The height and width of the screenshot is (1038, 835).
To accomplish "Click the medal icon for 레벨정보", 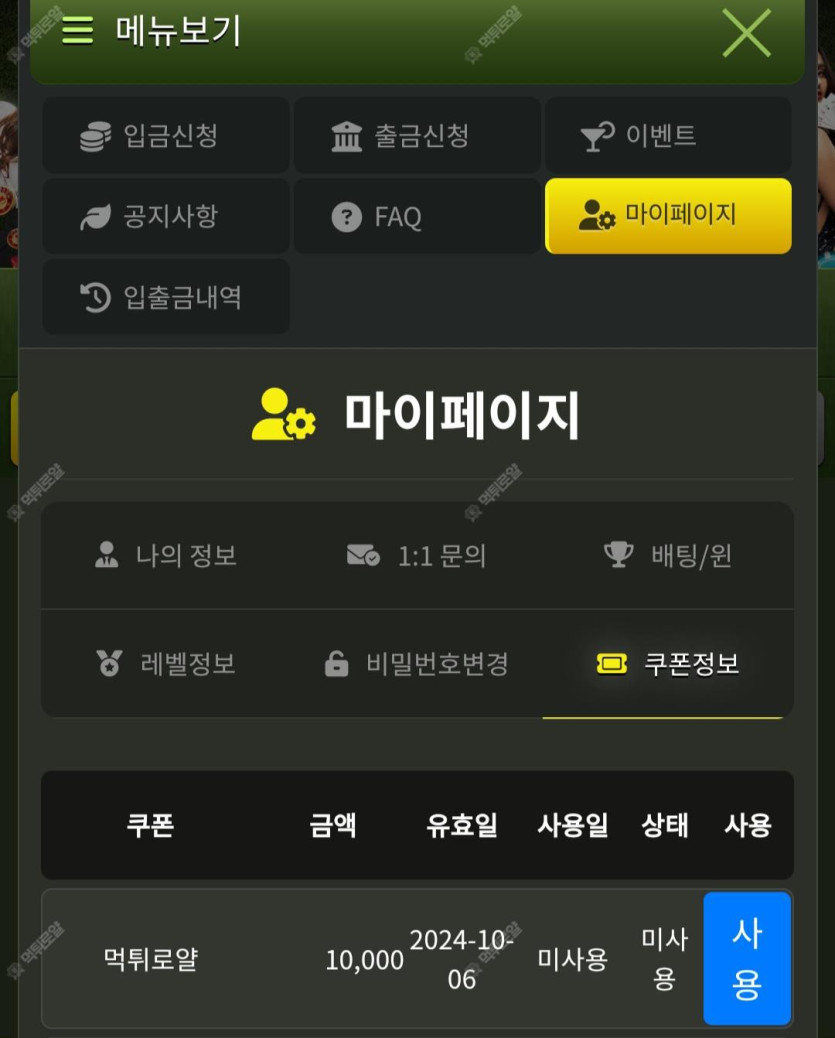I will tap(109, 663).
